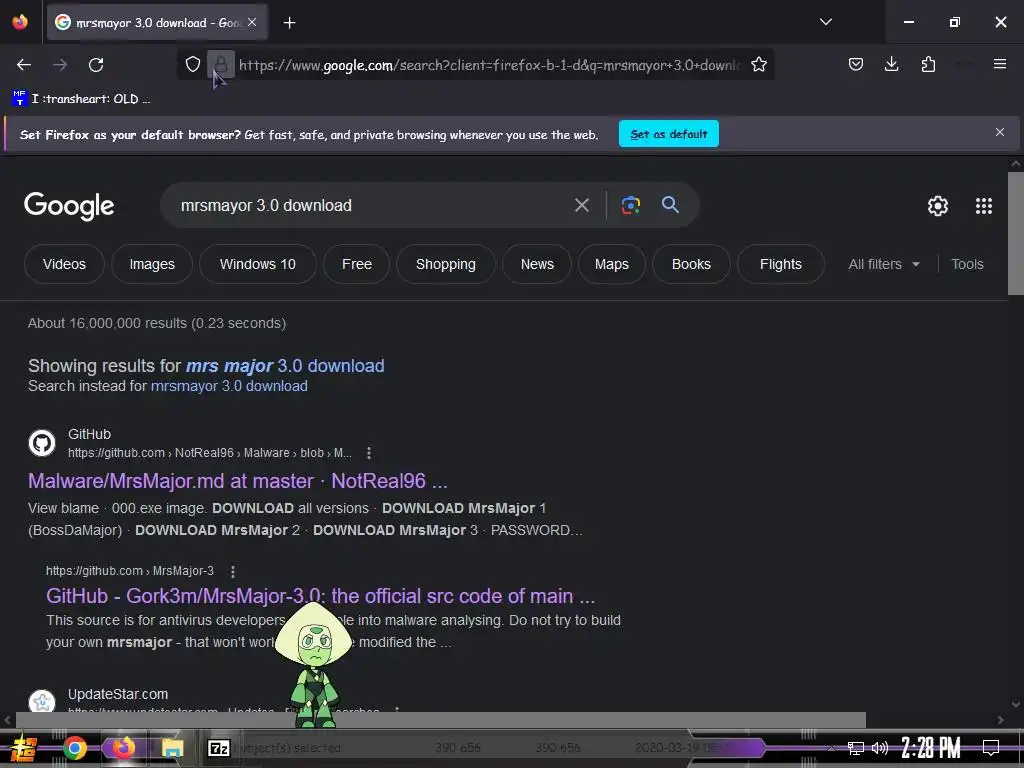Open a new tab with the plus button

pyautogui.click(x=289, y=23)
